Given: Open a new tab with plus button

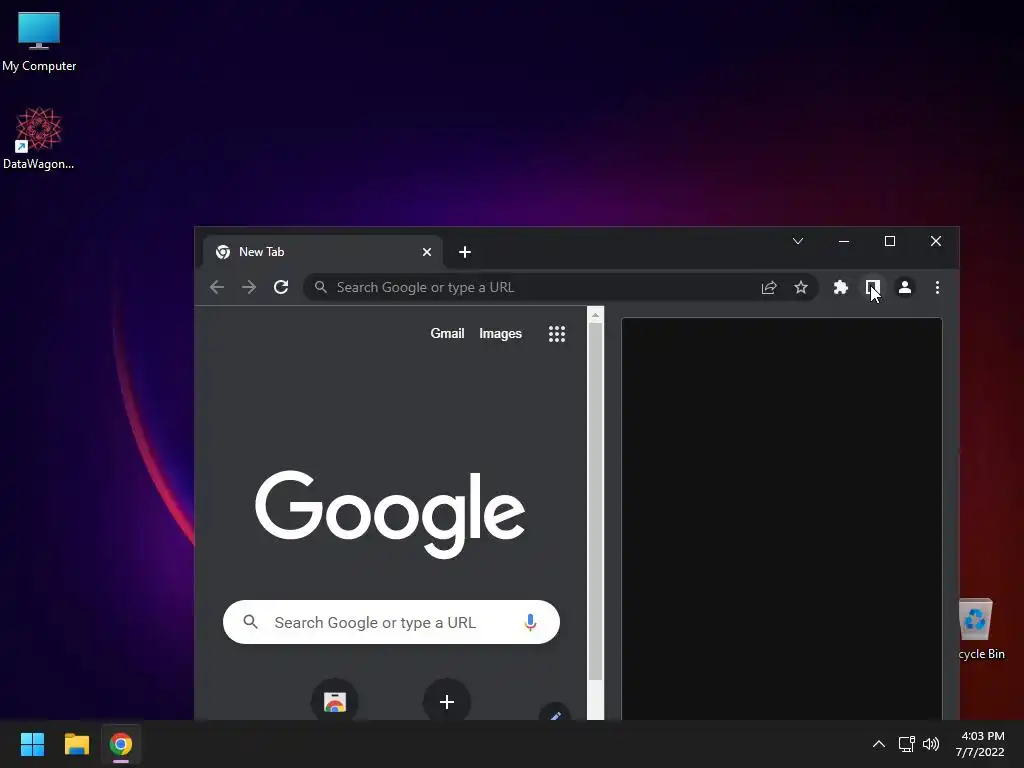Looking at the screenshot, I should (464, 252).
